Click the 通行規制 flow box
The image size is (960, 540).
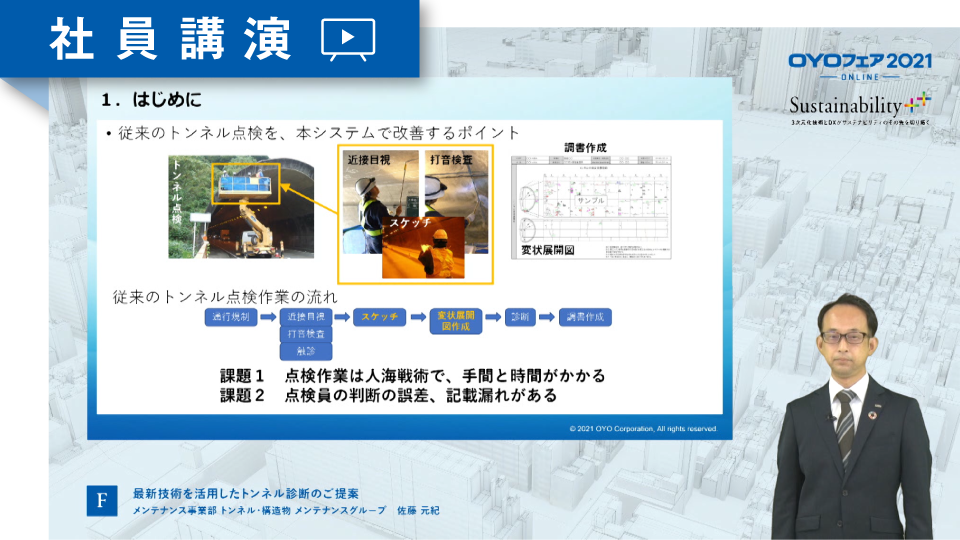(x=231, y=317)
